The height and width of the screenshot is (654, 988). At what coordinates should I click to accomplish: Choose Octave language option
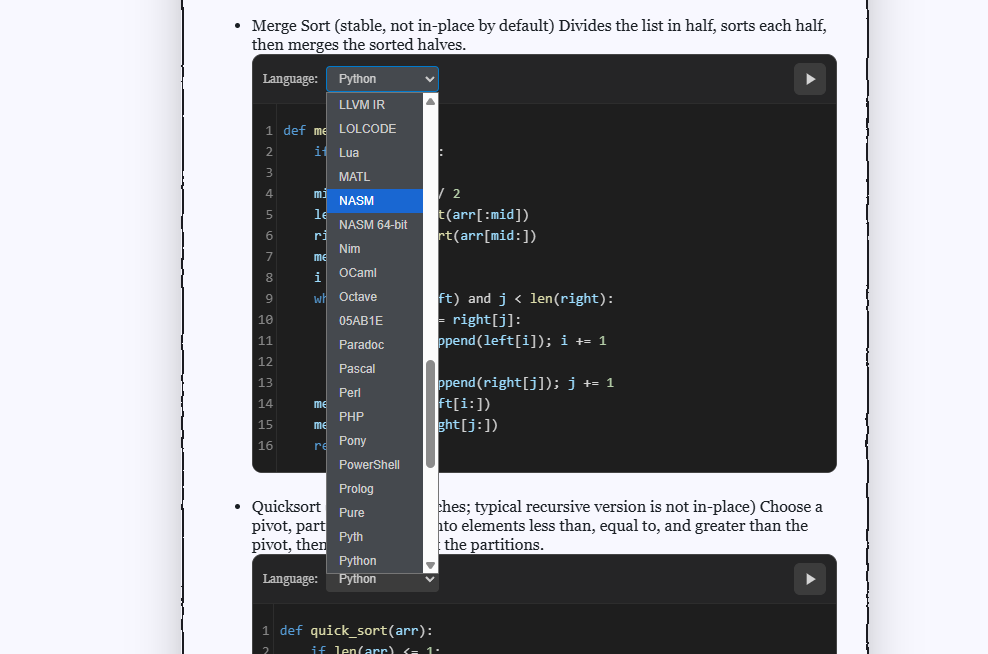point(375,296)
